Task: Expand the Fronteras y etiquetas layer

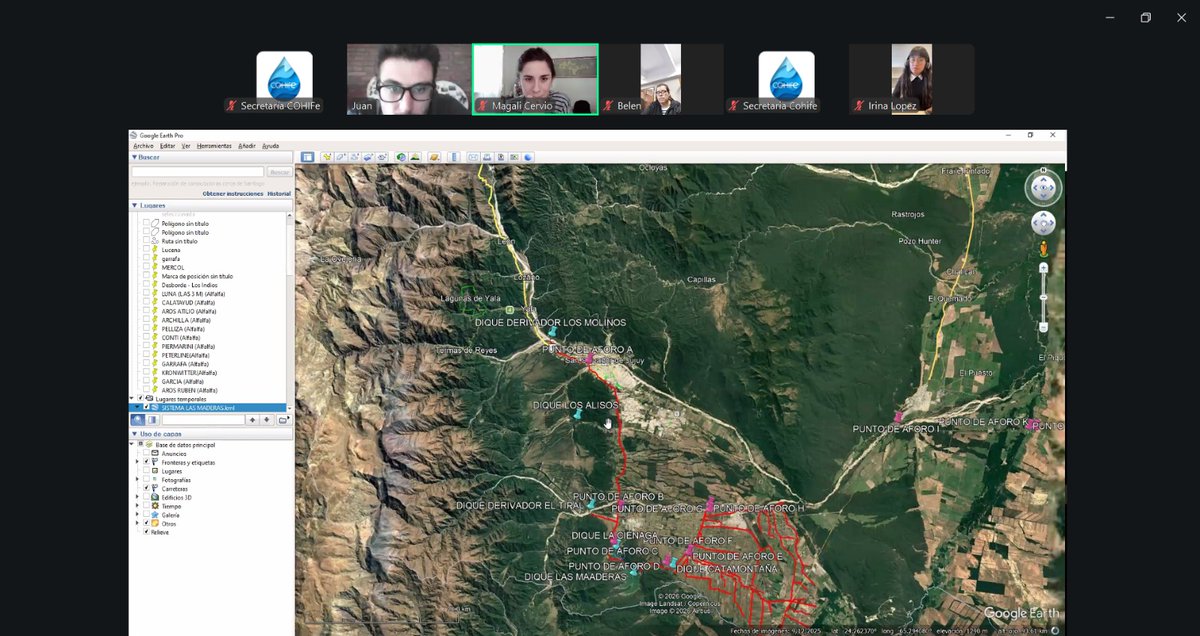Action: coord(137,462)
